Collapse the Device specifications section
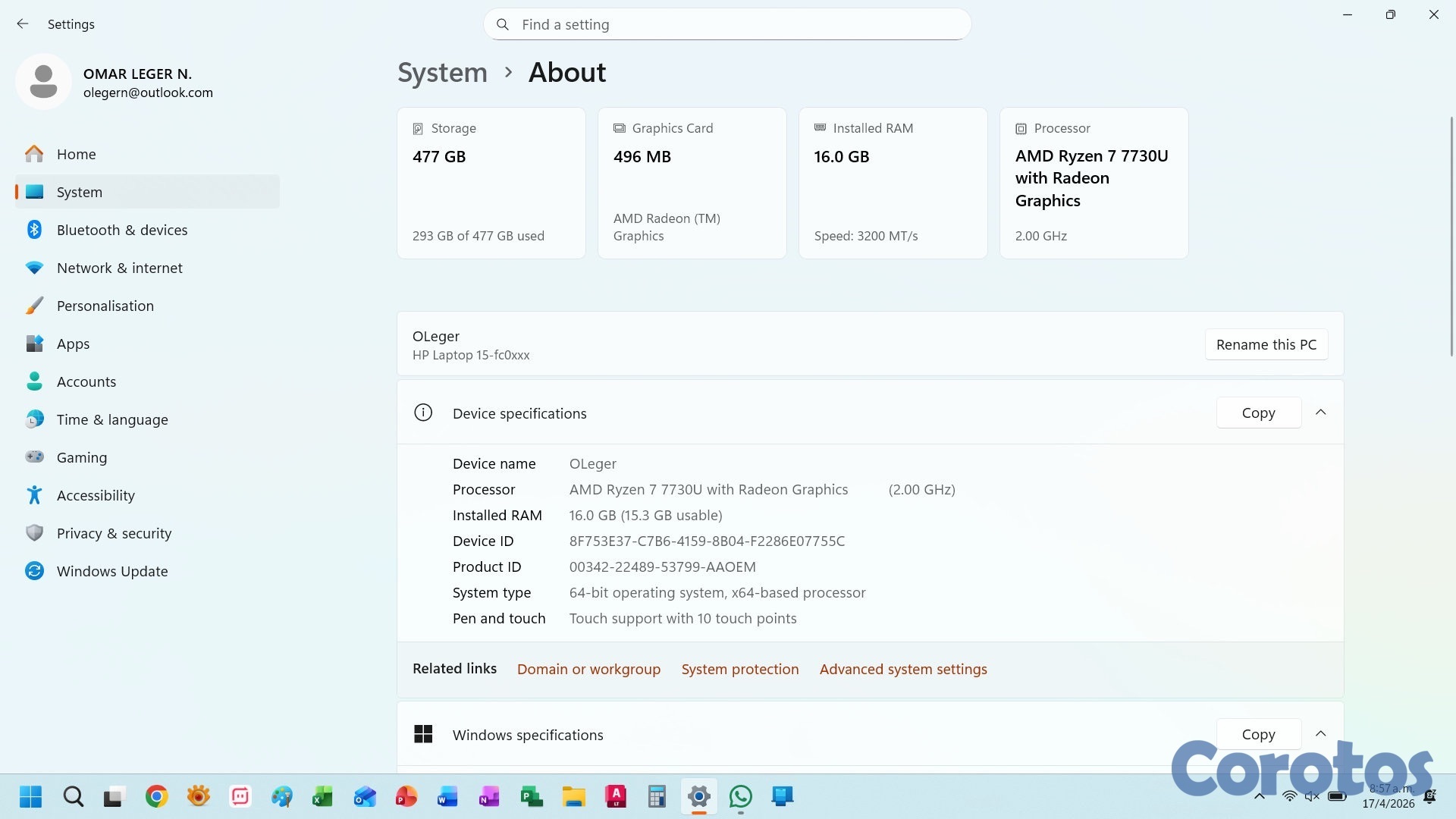Screen dimensions: 1456x819 (1320, 413)
